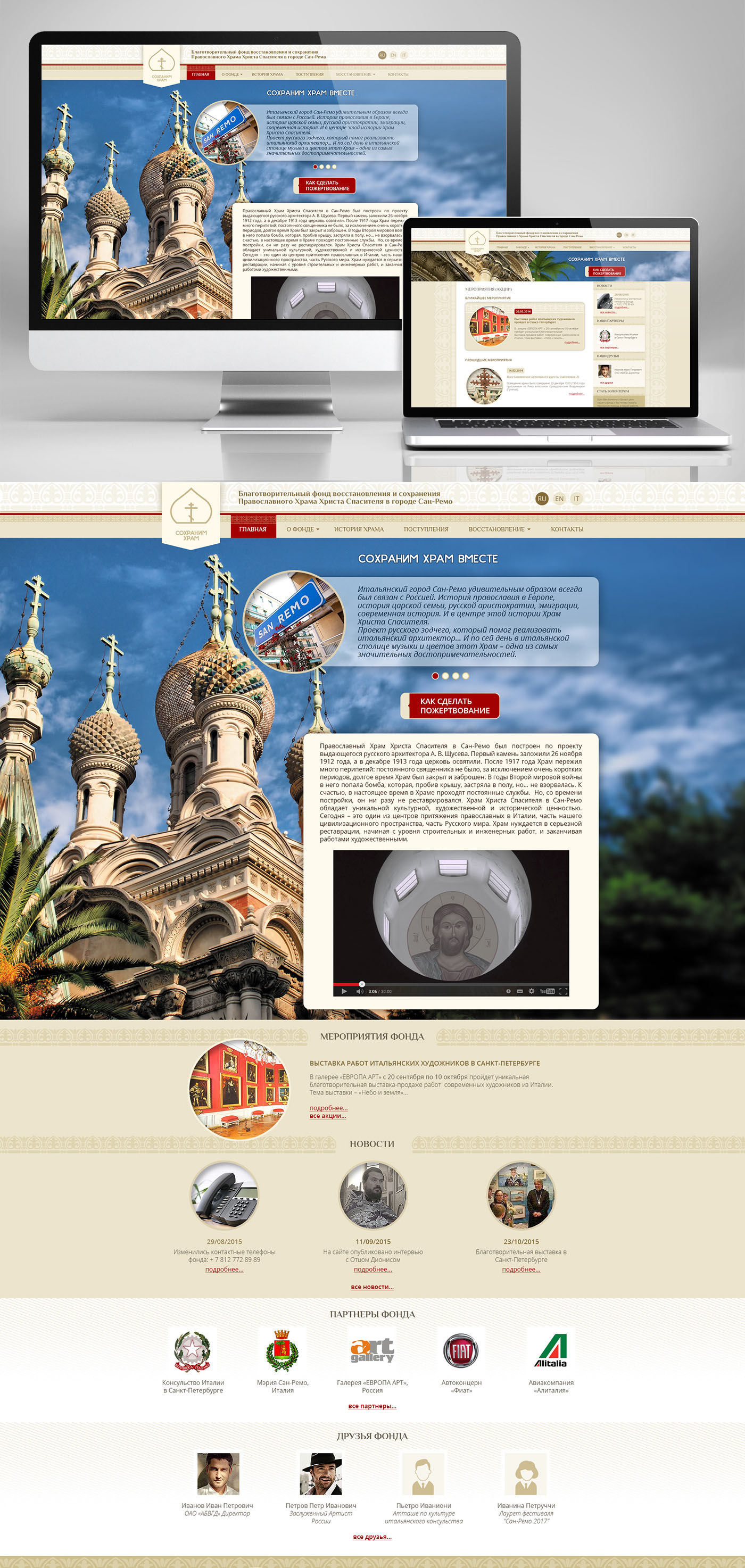Screen dimensions: 745x1568
Task: Select the second slider dot in full-page layout
Action: coord(445,676)
